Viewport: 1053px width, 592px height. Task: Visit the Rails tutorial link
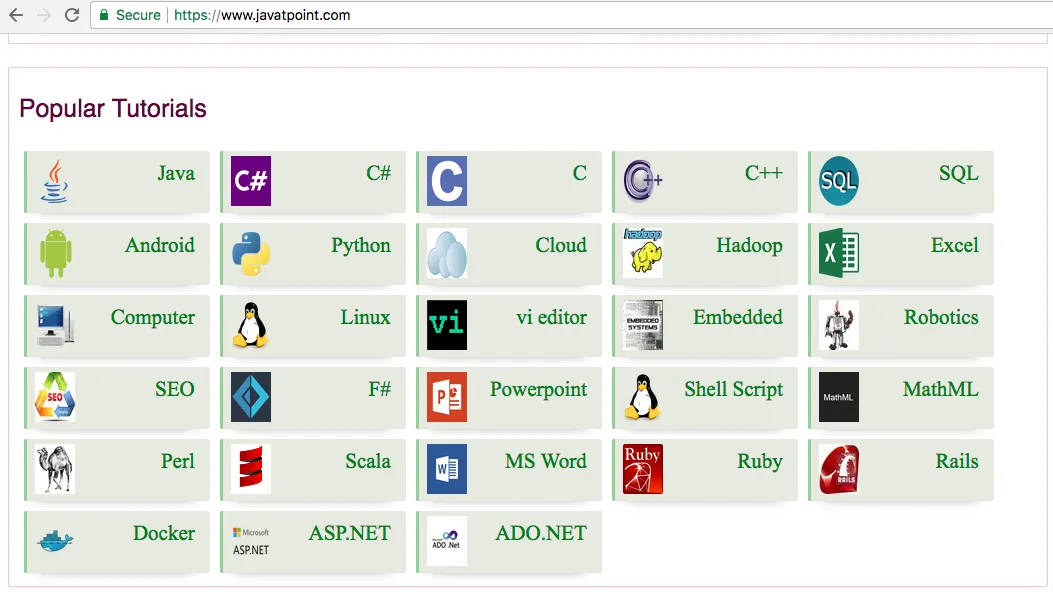(956, 460)
